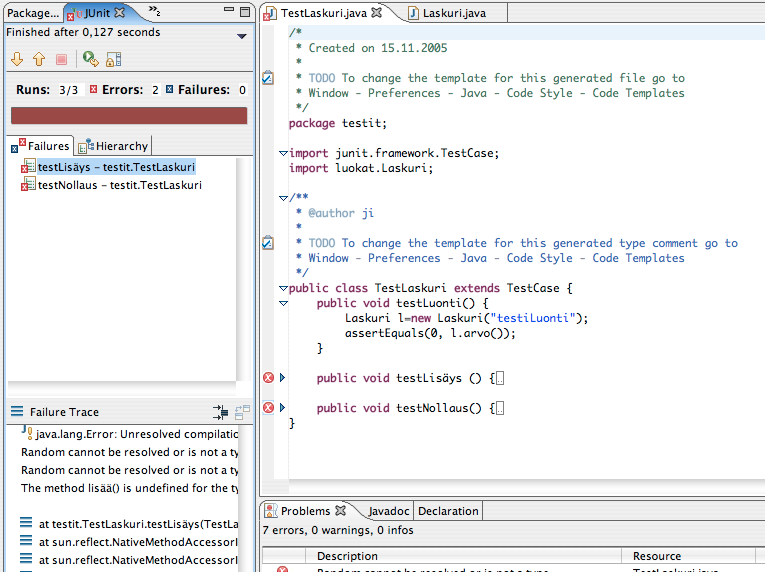Collapse the testLuonti method fold
The image size is (765, 572).
(283, 303)
